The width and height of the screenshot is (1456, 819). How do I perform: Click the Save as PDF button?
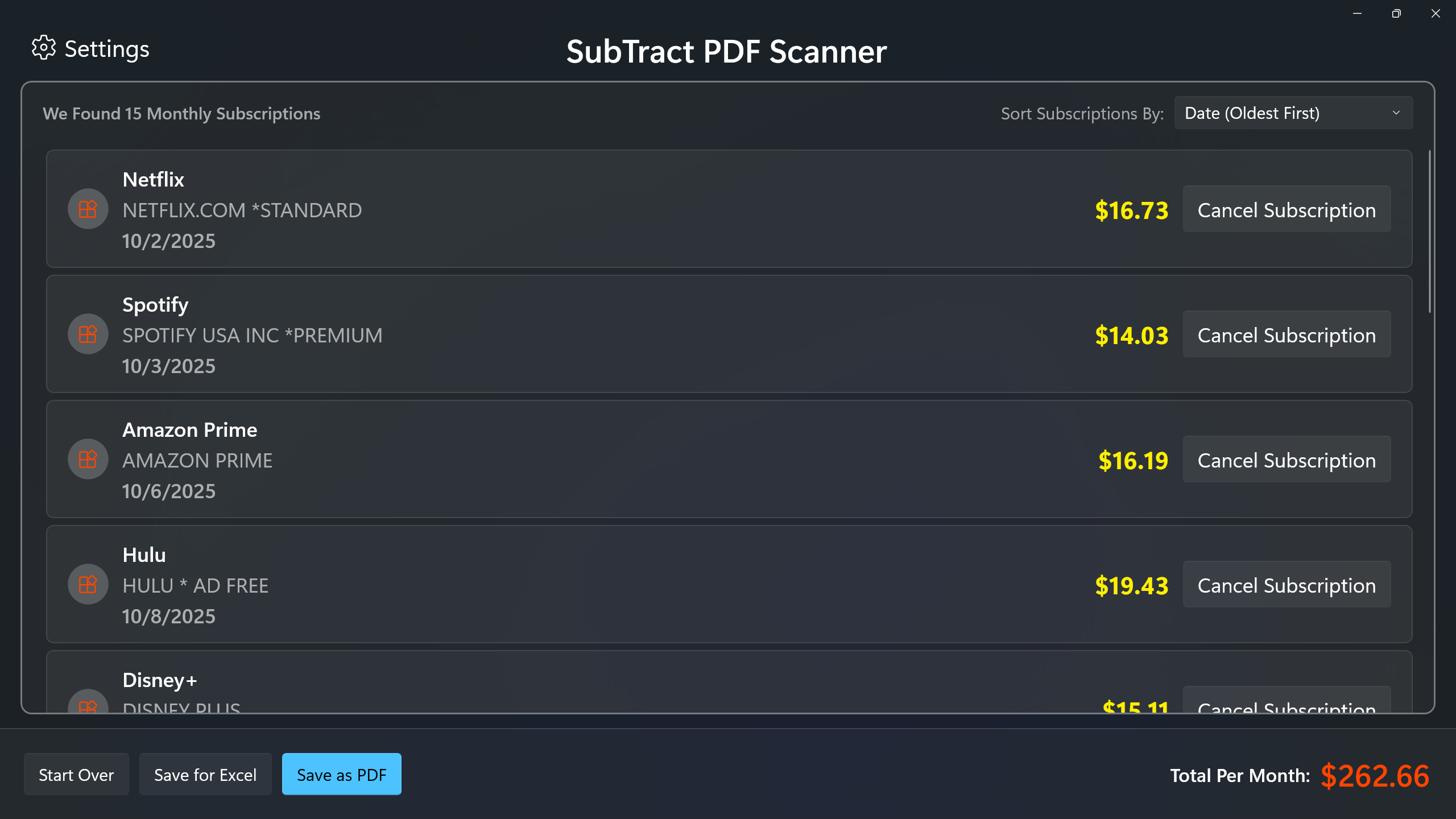pos(341,774)
